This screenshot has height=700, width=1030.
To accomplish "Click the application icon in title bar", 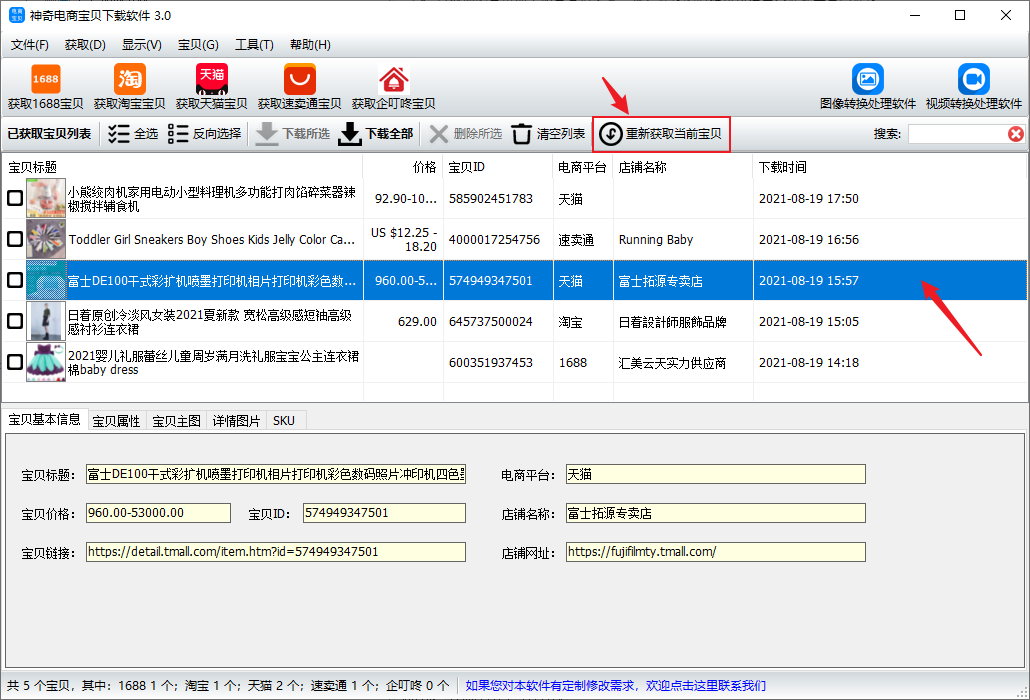I will tap(16, 15).
